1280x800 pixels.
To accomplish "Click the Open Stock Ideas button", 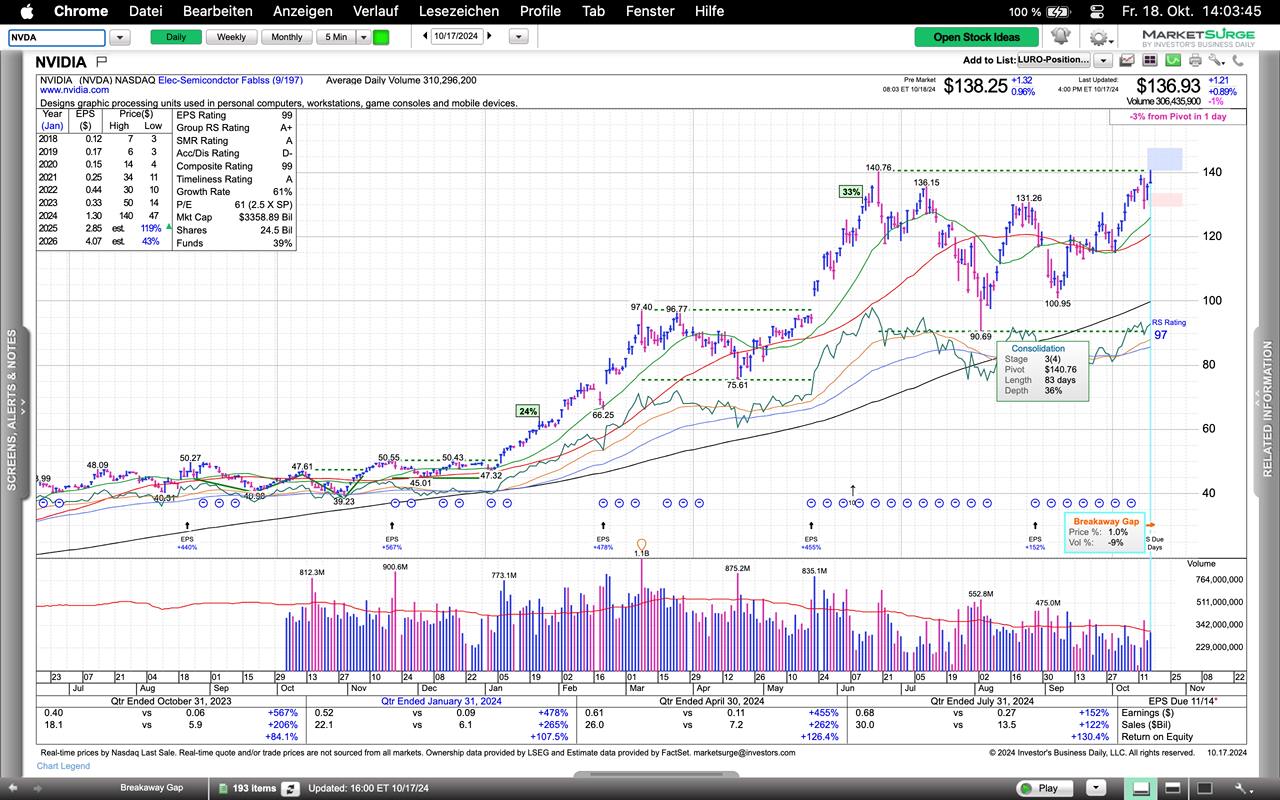I will click(x=976, y=37).
